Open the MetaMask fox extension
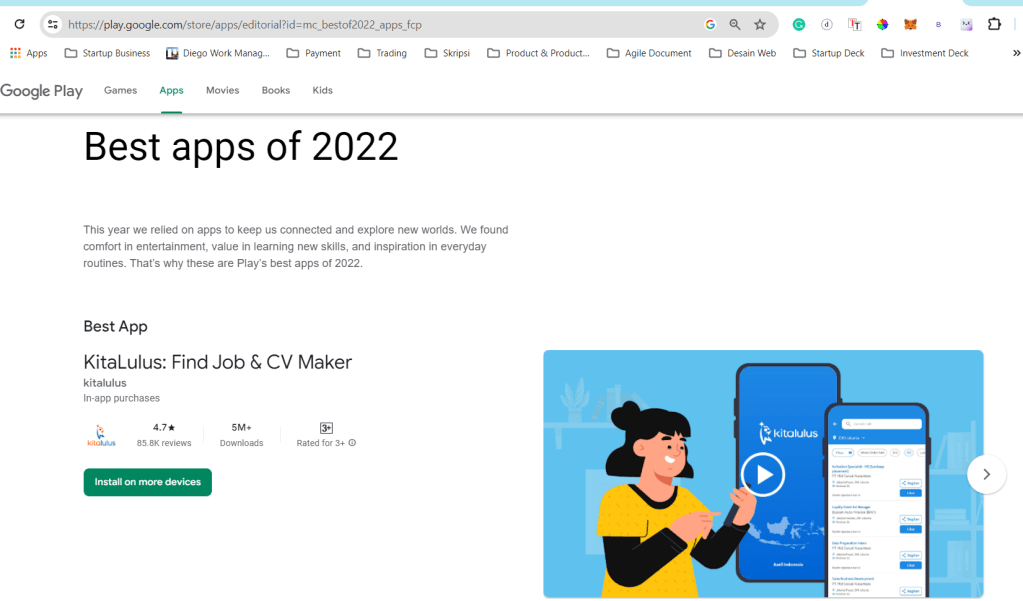Image resolution: width=1023 pixels, height=601 pixels. [x=911, y=24]
